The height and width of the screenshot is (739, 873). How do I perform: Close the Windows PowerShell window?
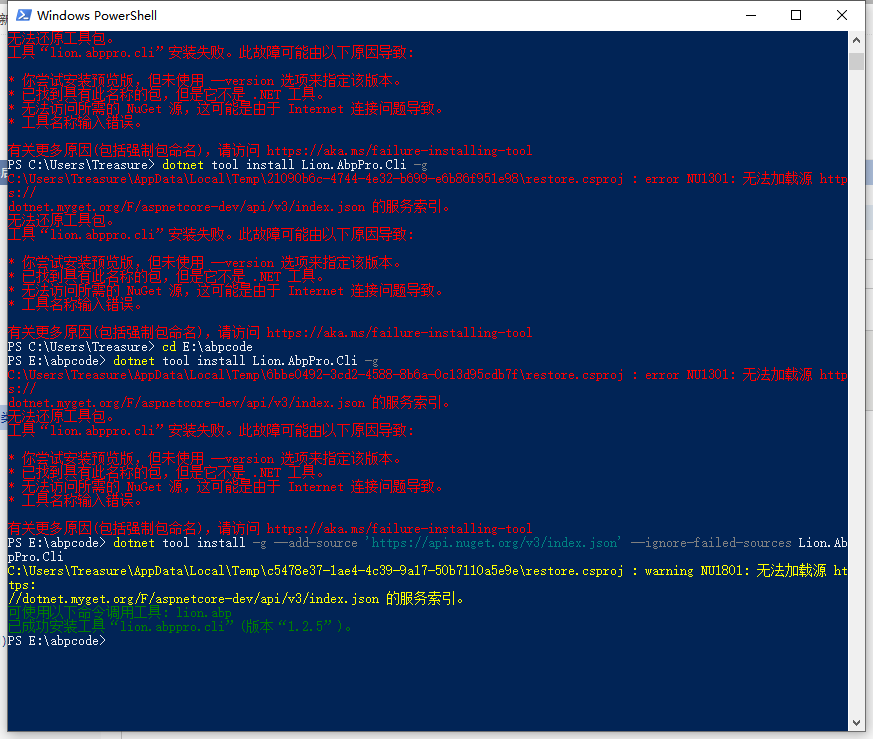[x=841, y=16]
